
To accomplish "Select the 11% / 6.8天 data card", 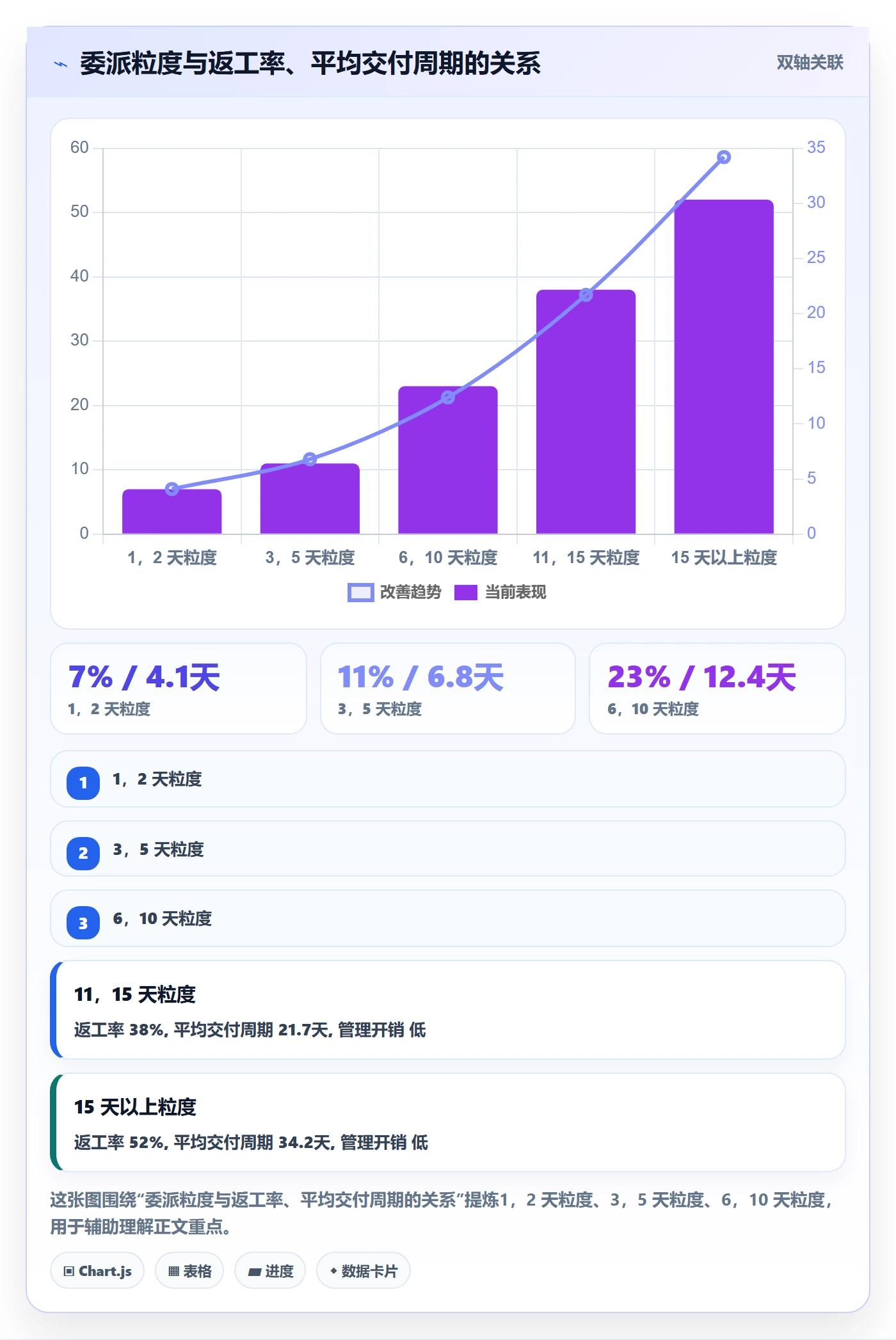I will coord(448,689).
